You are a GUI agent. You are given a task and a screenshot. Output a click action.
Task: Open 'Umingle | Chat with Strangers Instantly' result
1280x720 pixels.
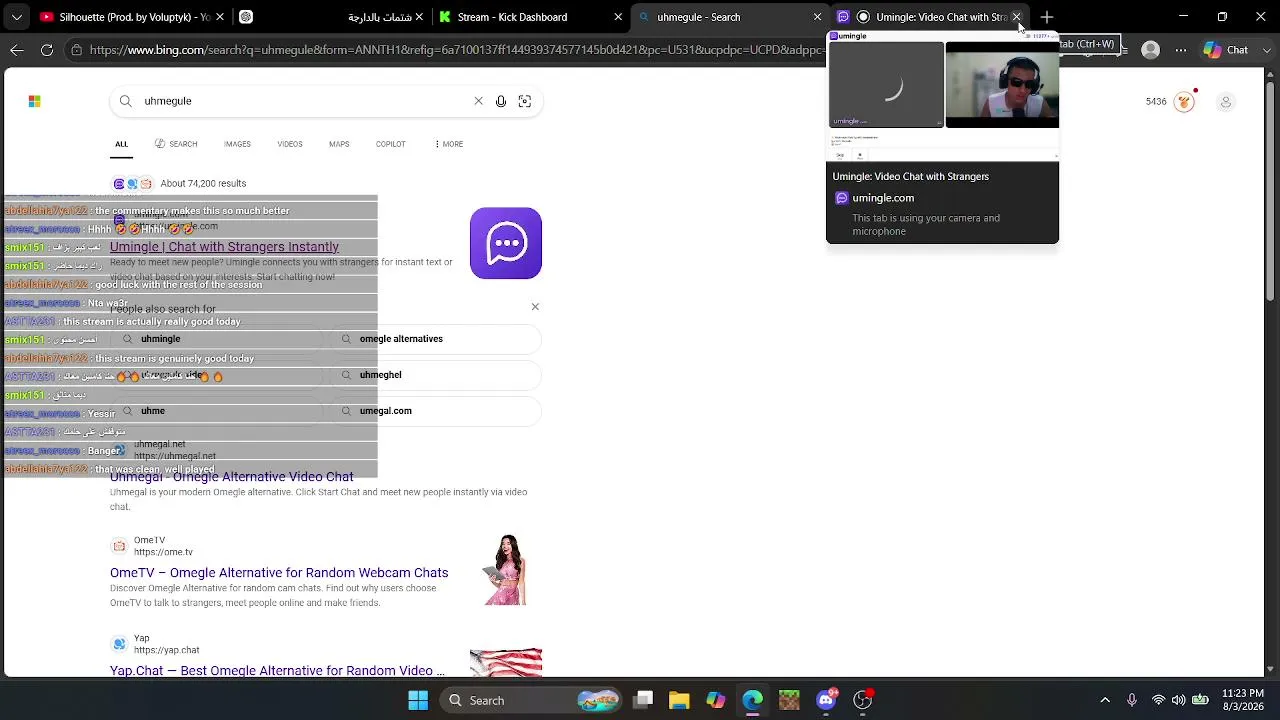(224, 247)
